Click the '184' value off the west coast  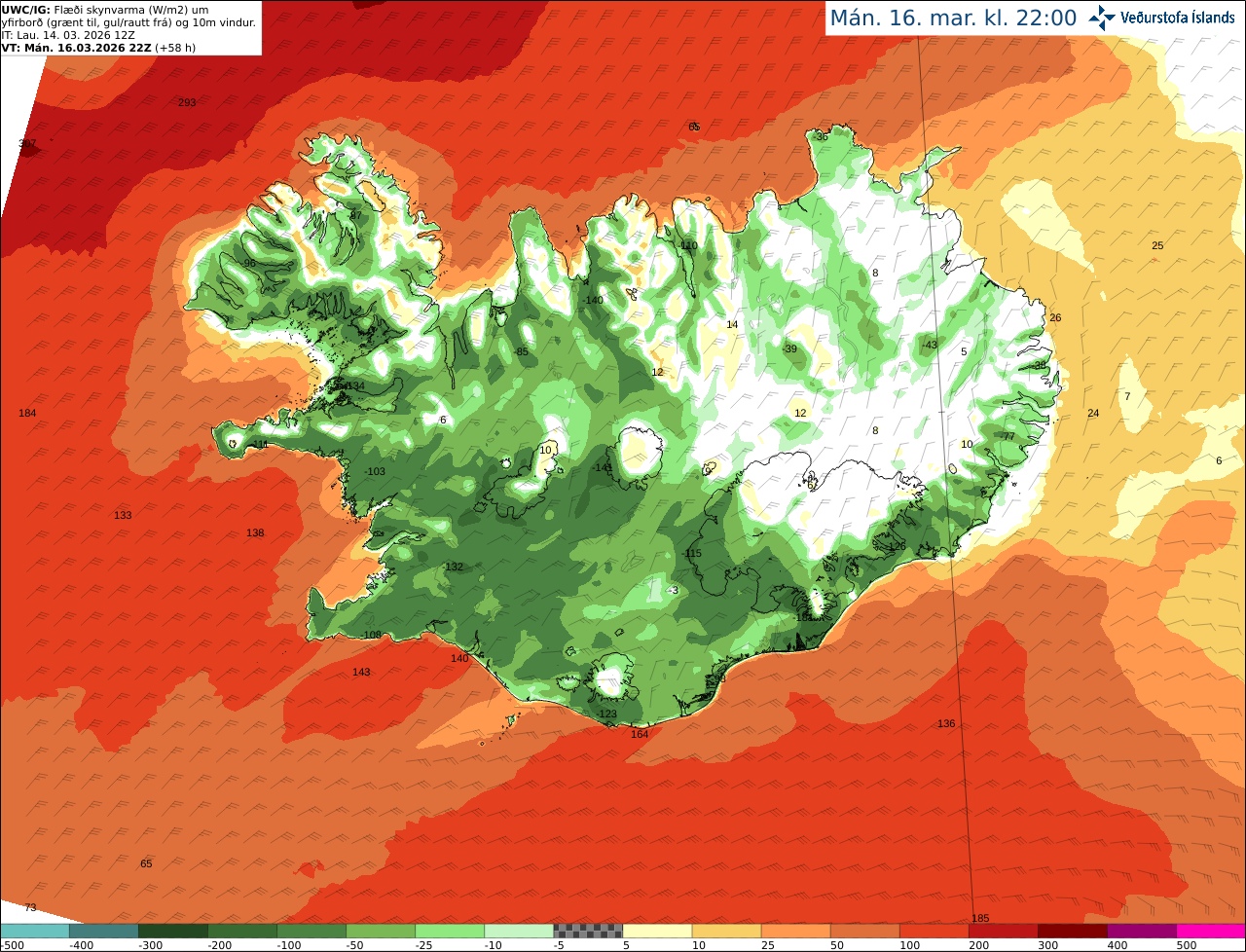click(27, 414)
